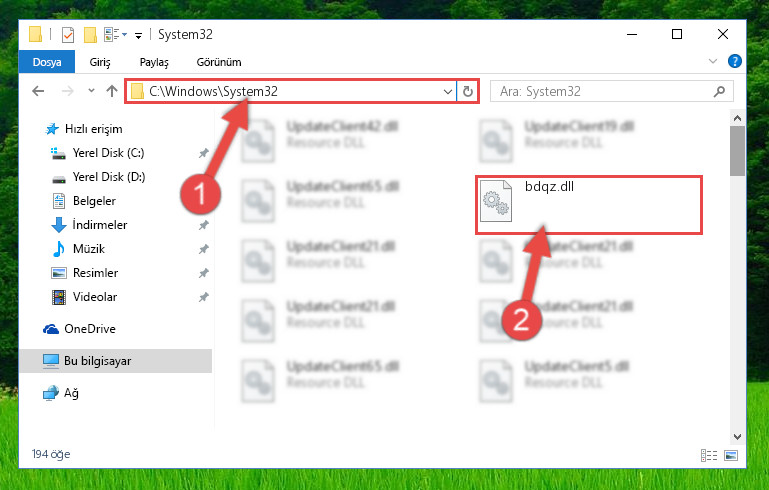The height and width of the screenshot is (490, 769).
Task: Select the bdqz.dll file
Action: click(589, 205)
